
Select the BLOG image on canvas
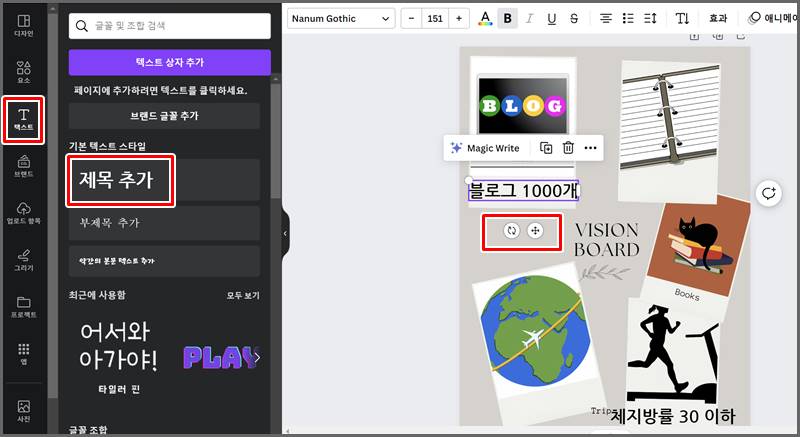[522, 106]
